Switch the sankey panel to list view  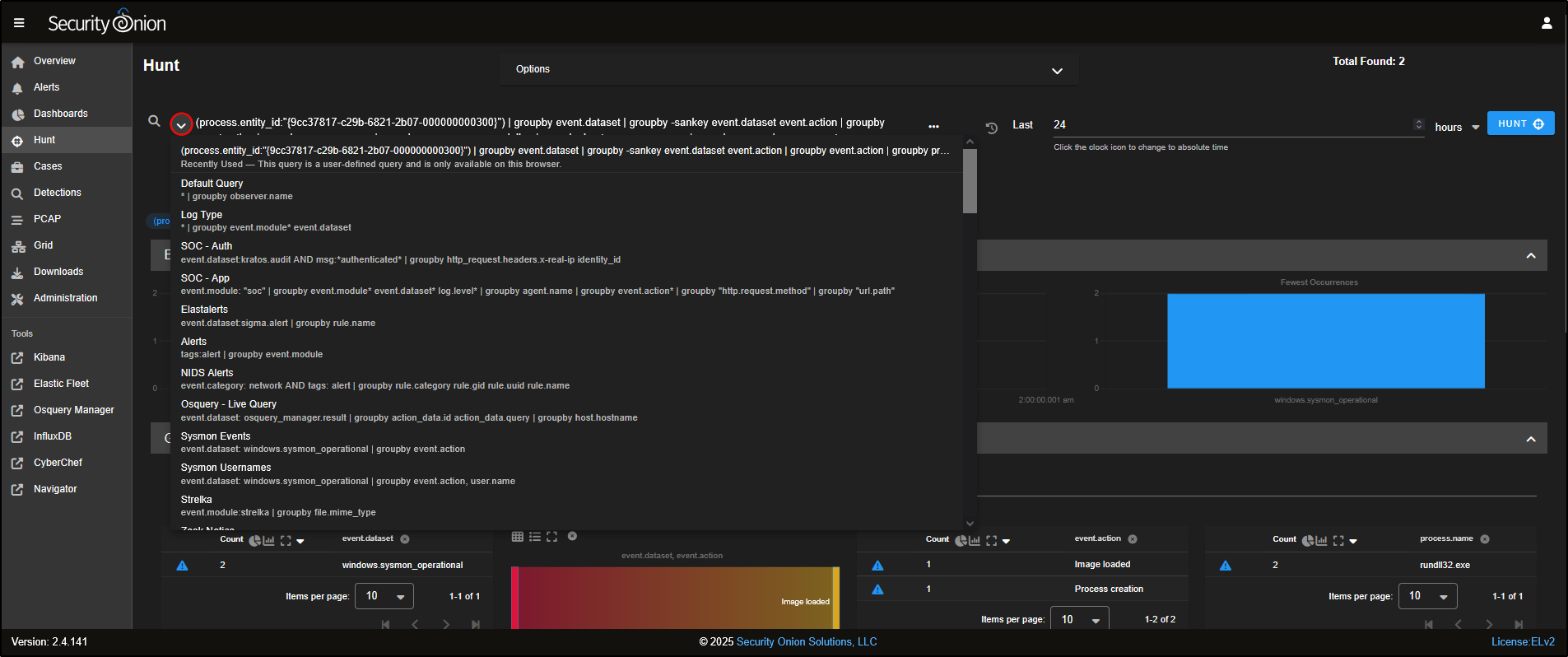coord(535,537)
